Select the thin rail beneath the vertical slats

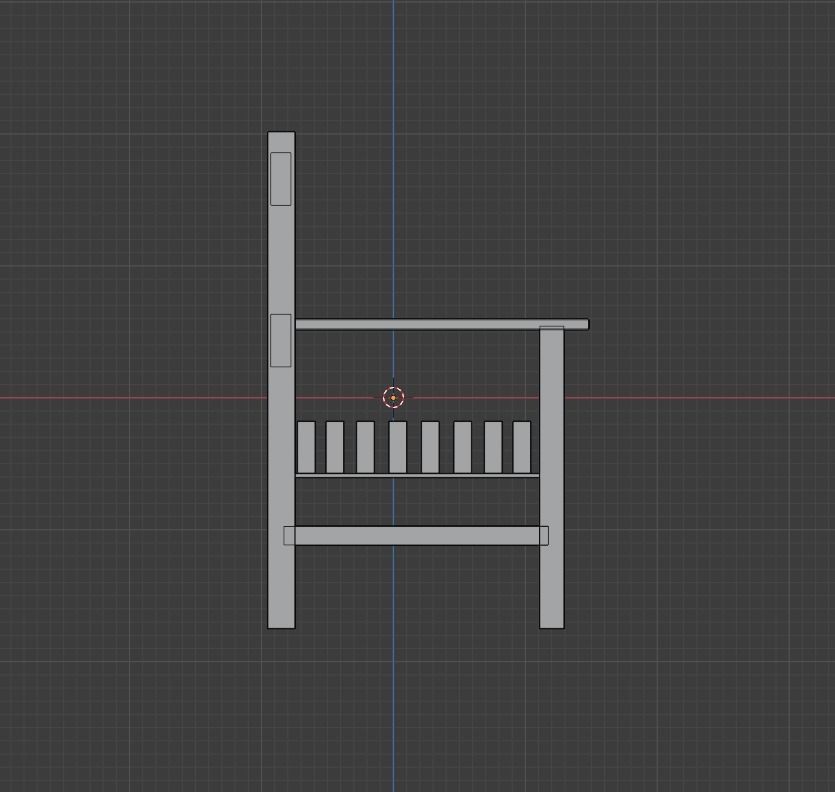tap(417, 476)
